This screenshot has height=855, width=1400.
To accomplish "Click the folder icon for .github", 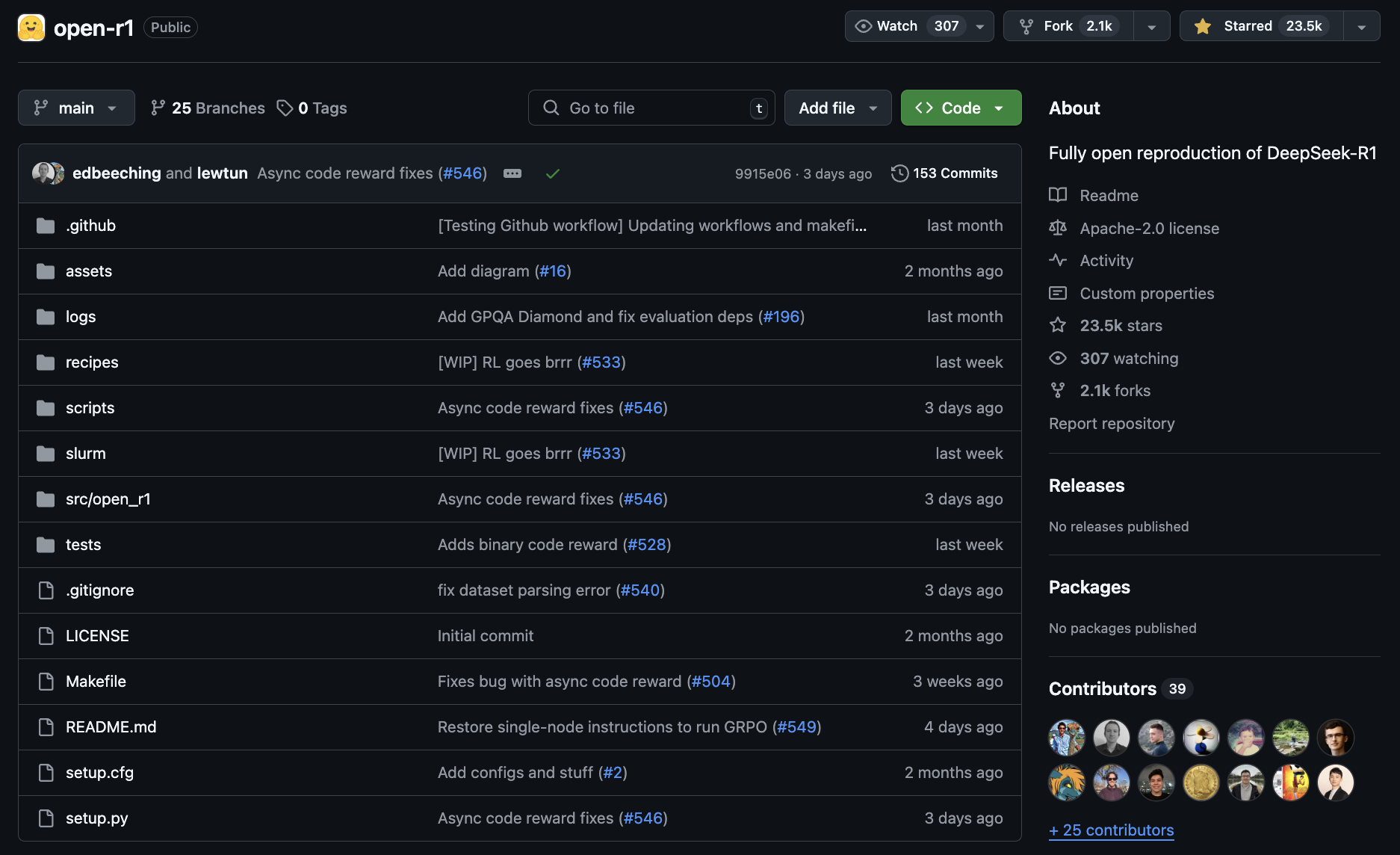I will click(46, 226).
